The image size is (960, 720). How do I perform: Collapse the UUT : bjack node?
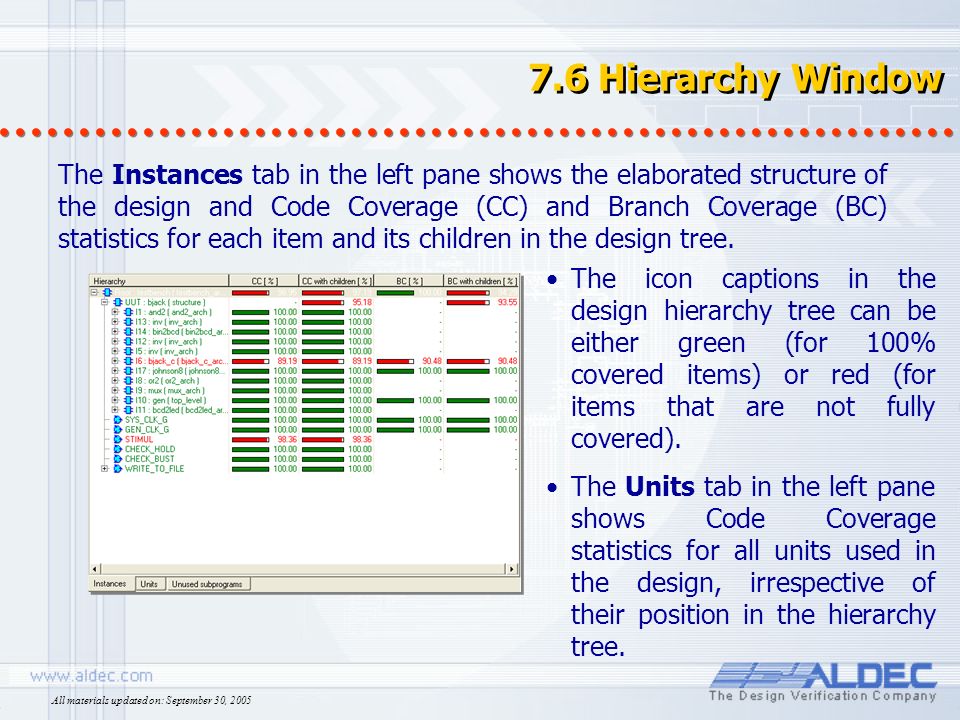pos(105,302)
